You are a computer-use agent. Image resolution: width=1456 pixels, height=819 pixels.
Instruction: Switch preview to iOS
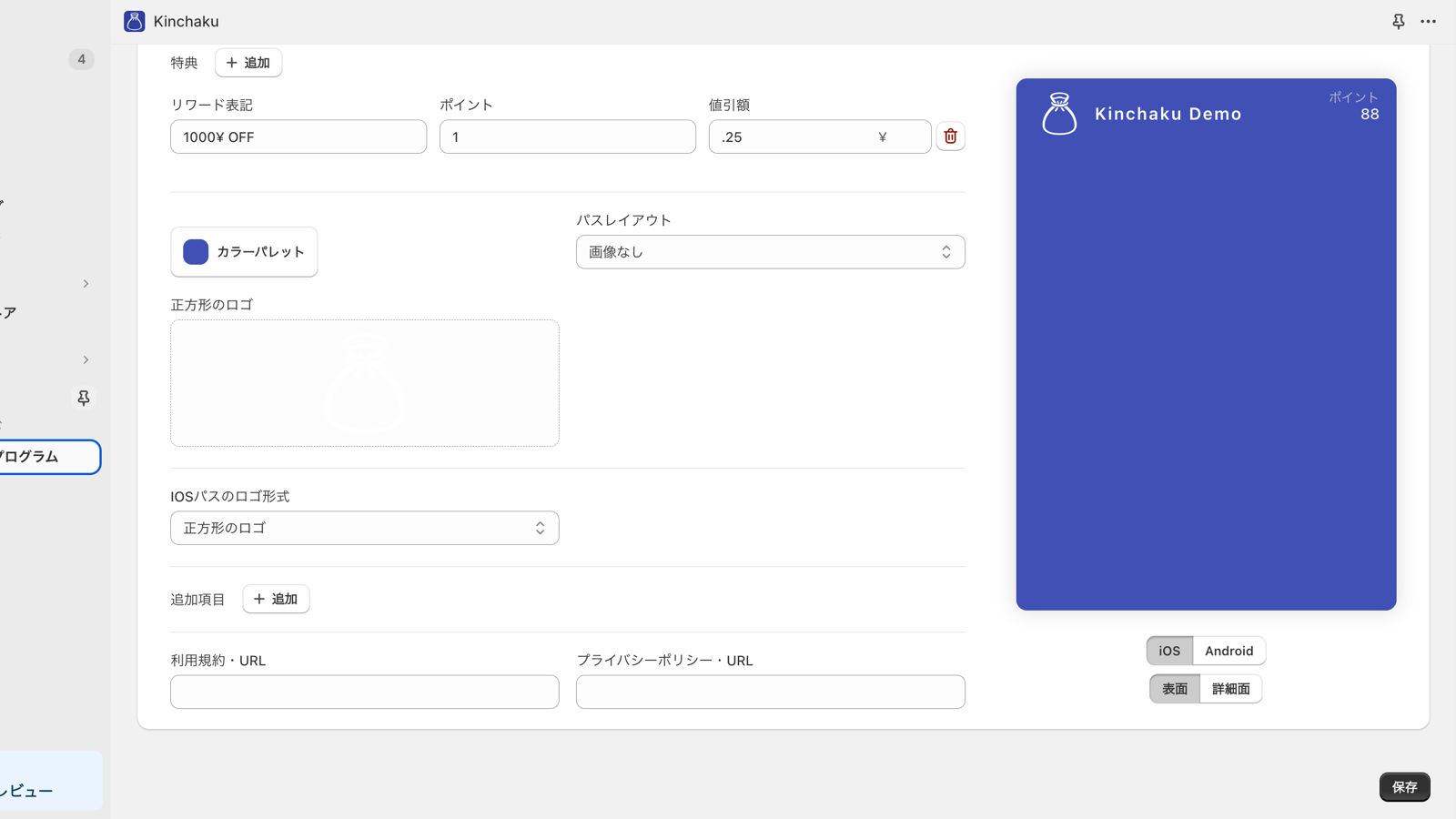pyautogui.click(x=1169, y=651)
